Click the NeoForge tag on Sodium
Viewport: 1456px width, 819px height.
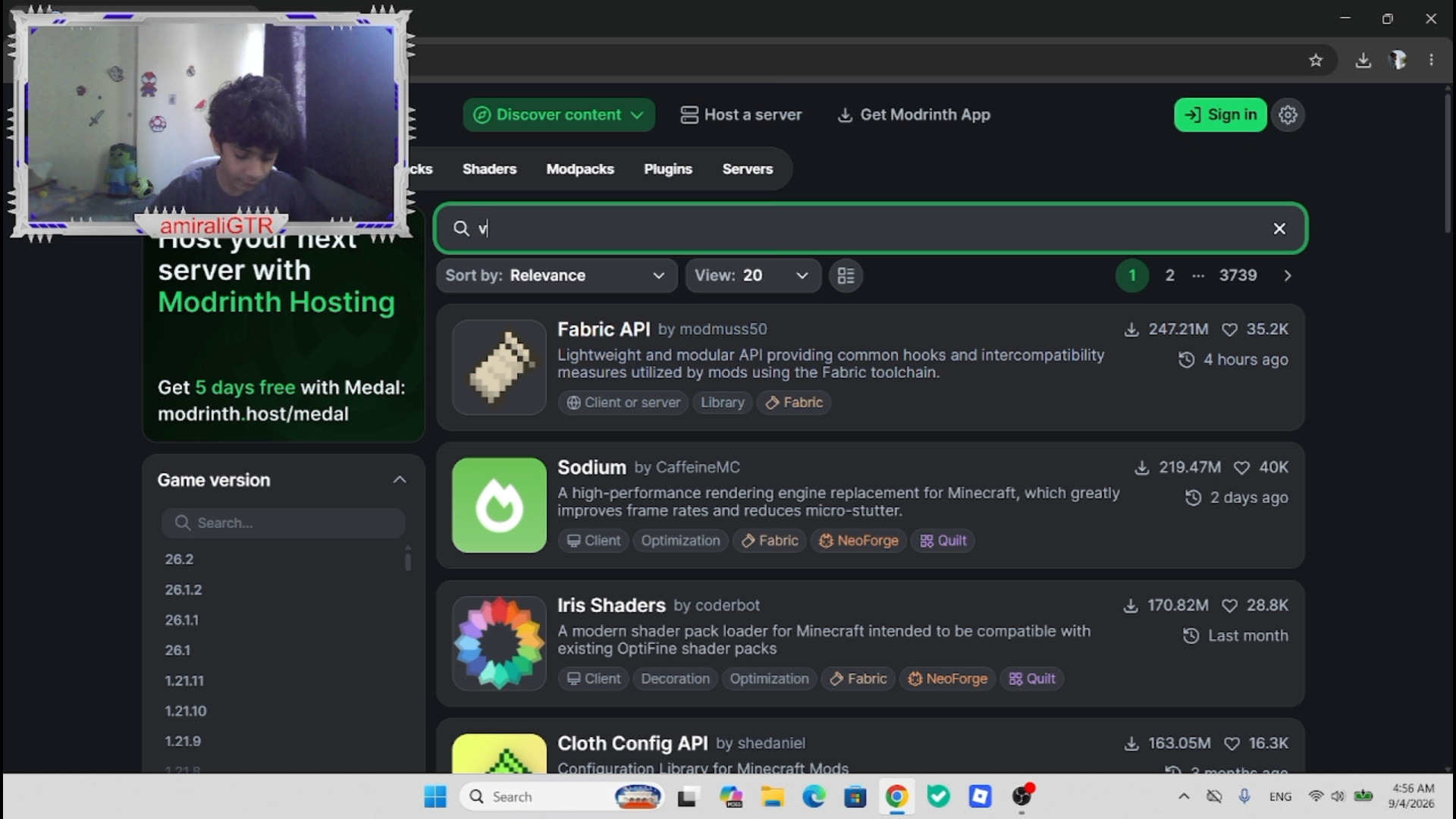[x=858, y=541]
